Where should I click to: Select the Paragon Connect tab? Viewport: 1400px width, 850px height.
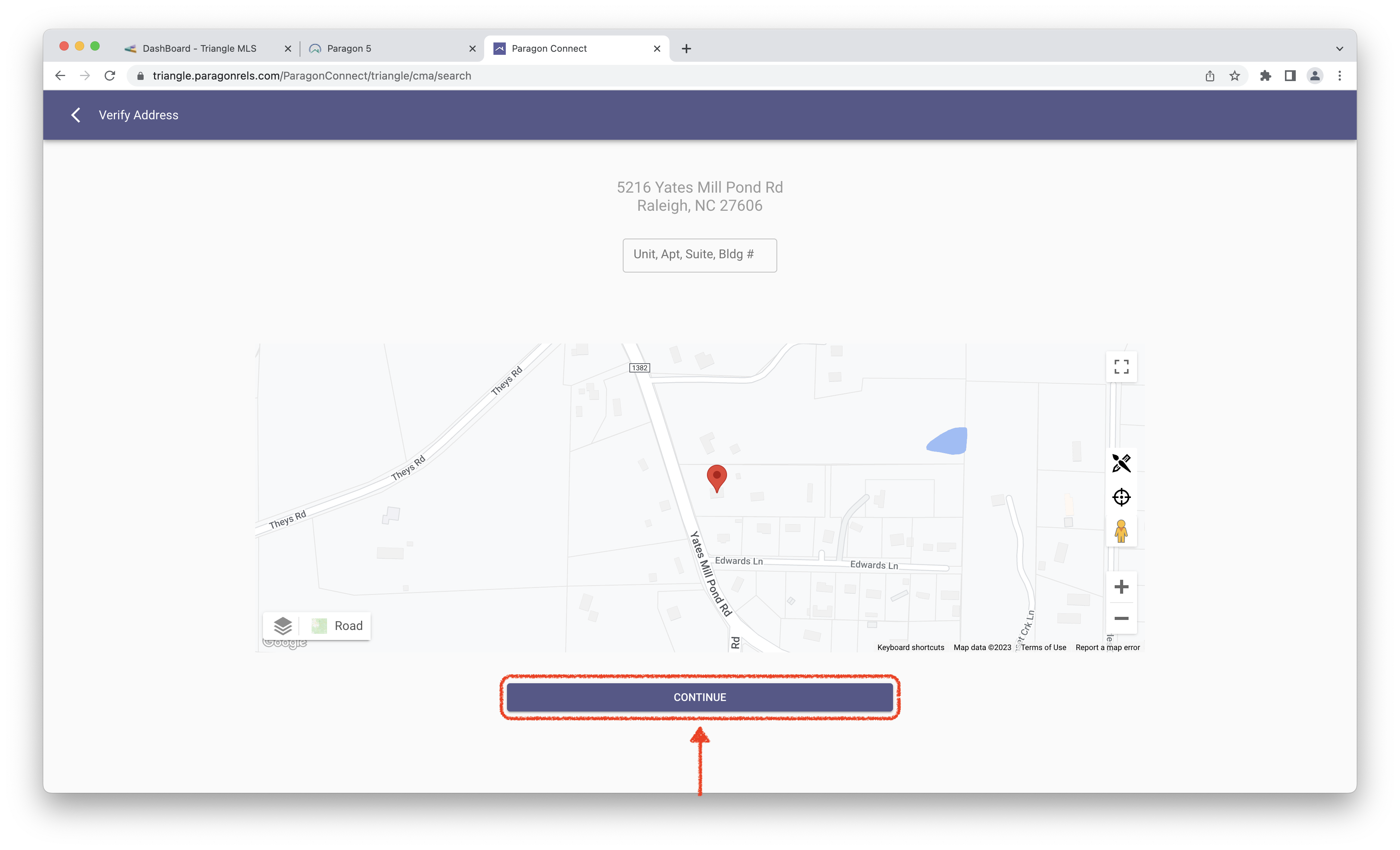577,49
